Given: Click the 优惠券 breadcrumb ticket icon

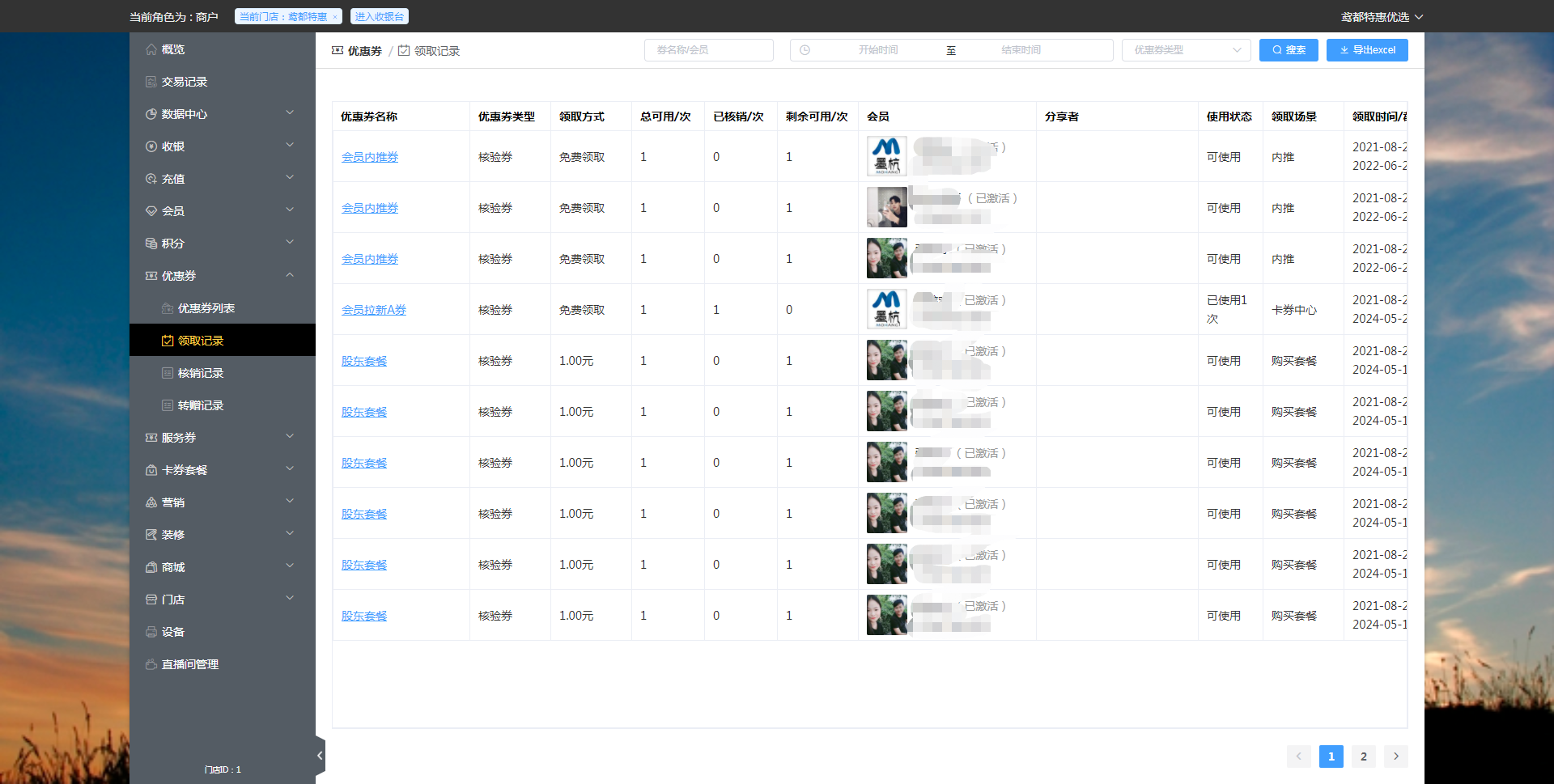Looking at the screenshot, I should click(338, 50).
